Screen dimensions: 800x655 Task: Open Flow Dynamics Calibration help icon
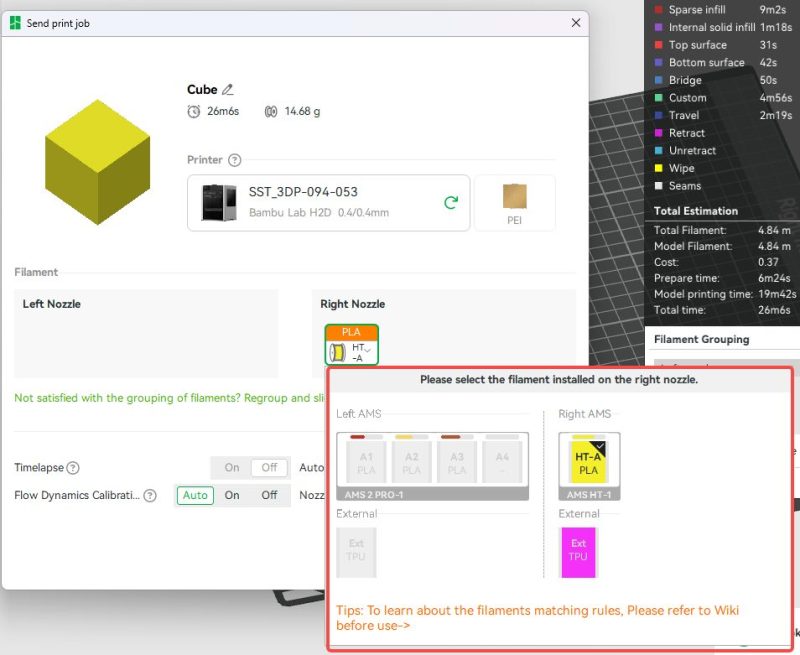point(150,495)
